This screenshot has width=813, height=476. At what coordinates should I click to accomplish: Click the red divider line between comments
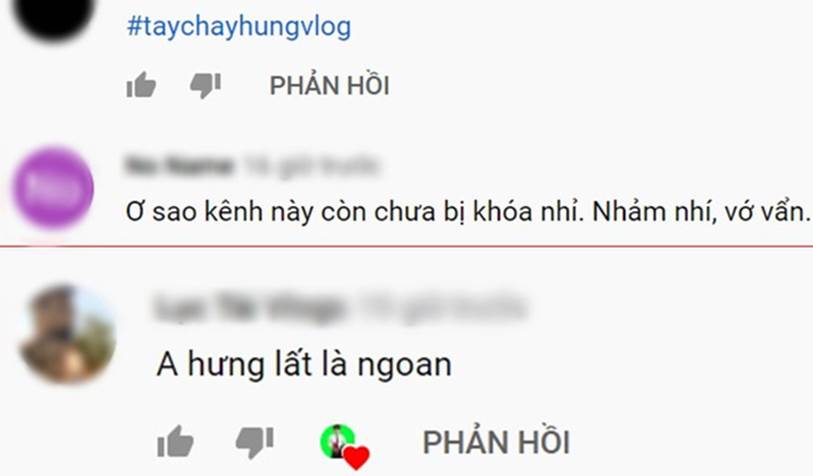coord(406,246)
